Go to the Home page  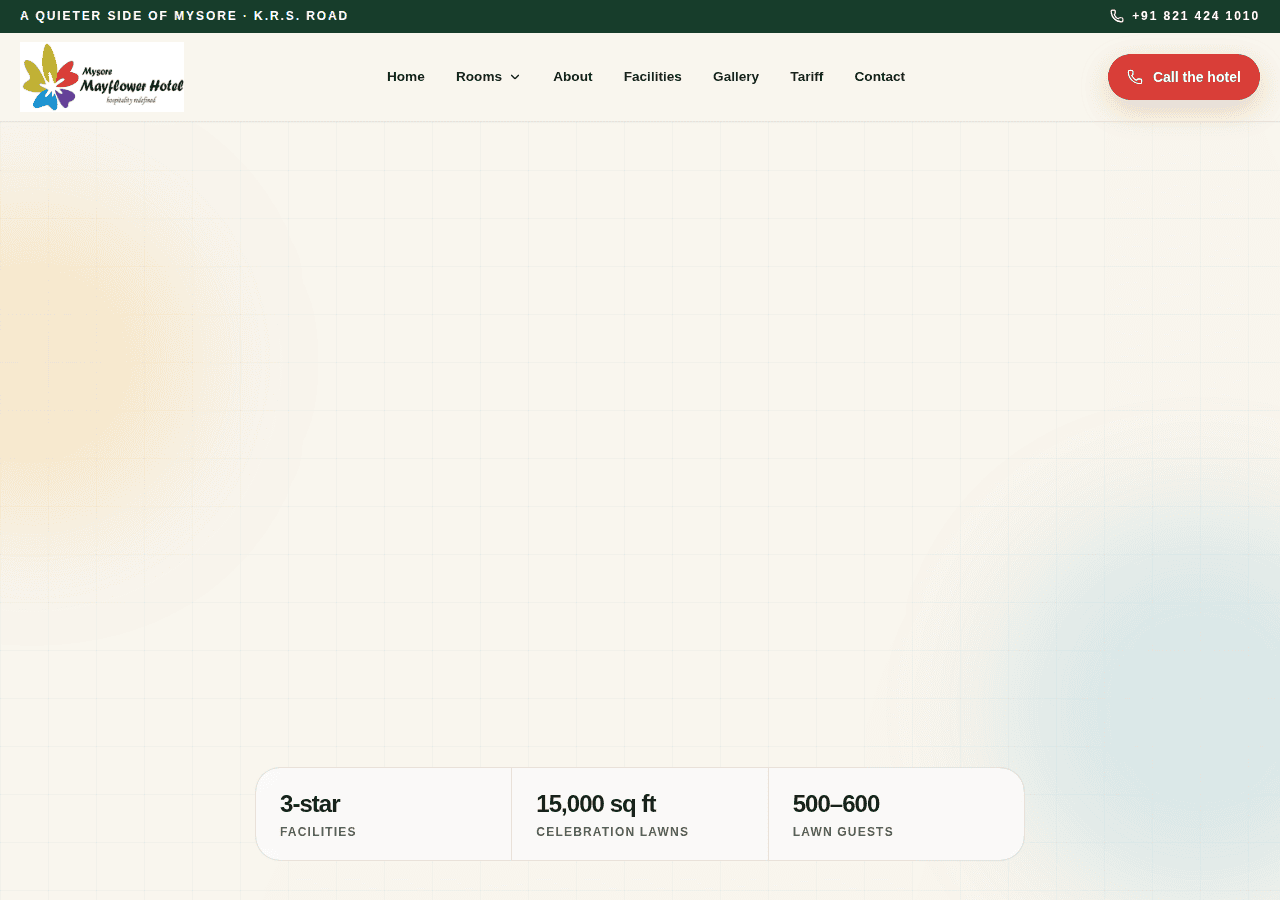(x=406, y=77)
